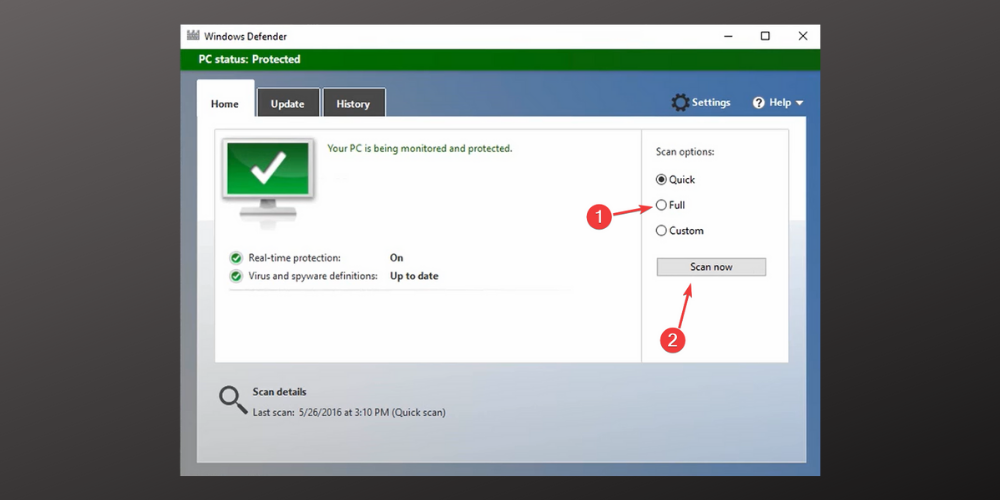
Task: Close the Windows Defender window
Action: point(802,36)
